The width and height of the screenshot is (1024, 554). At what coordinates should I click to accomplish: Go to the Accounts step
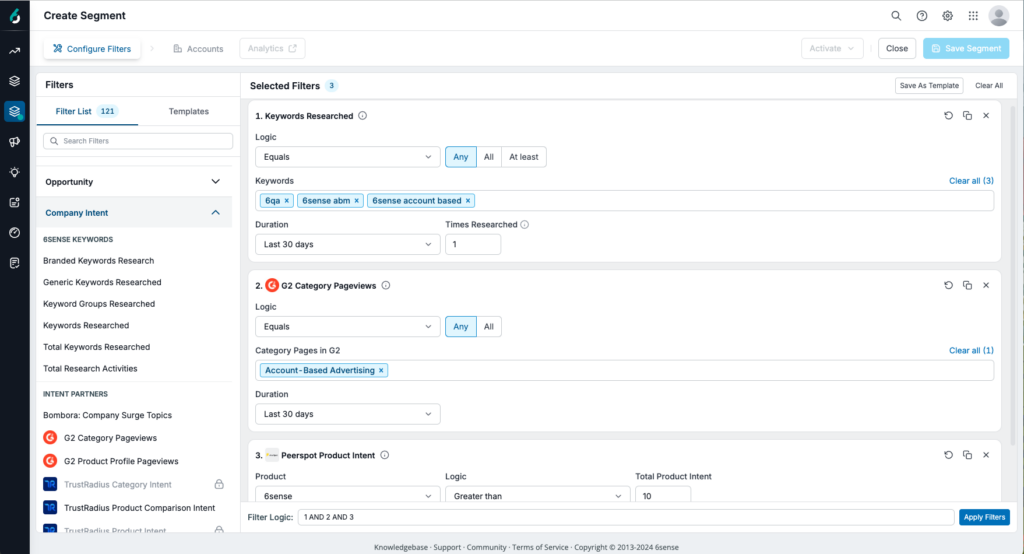pyautogui.click(x=199, y=48)
